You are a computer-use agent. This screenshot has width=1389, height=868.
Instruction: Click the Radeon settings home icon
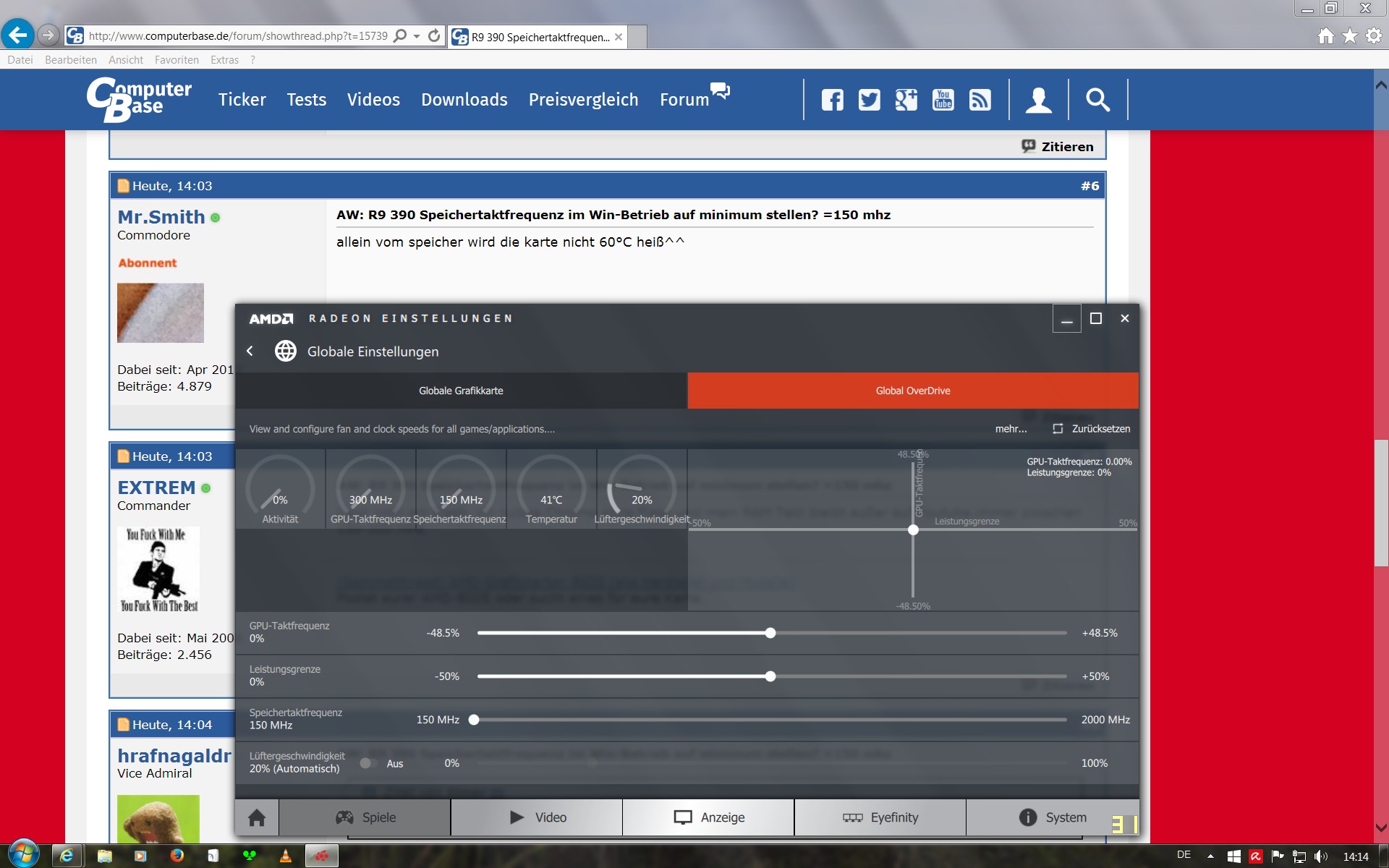(257, 817)
